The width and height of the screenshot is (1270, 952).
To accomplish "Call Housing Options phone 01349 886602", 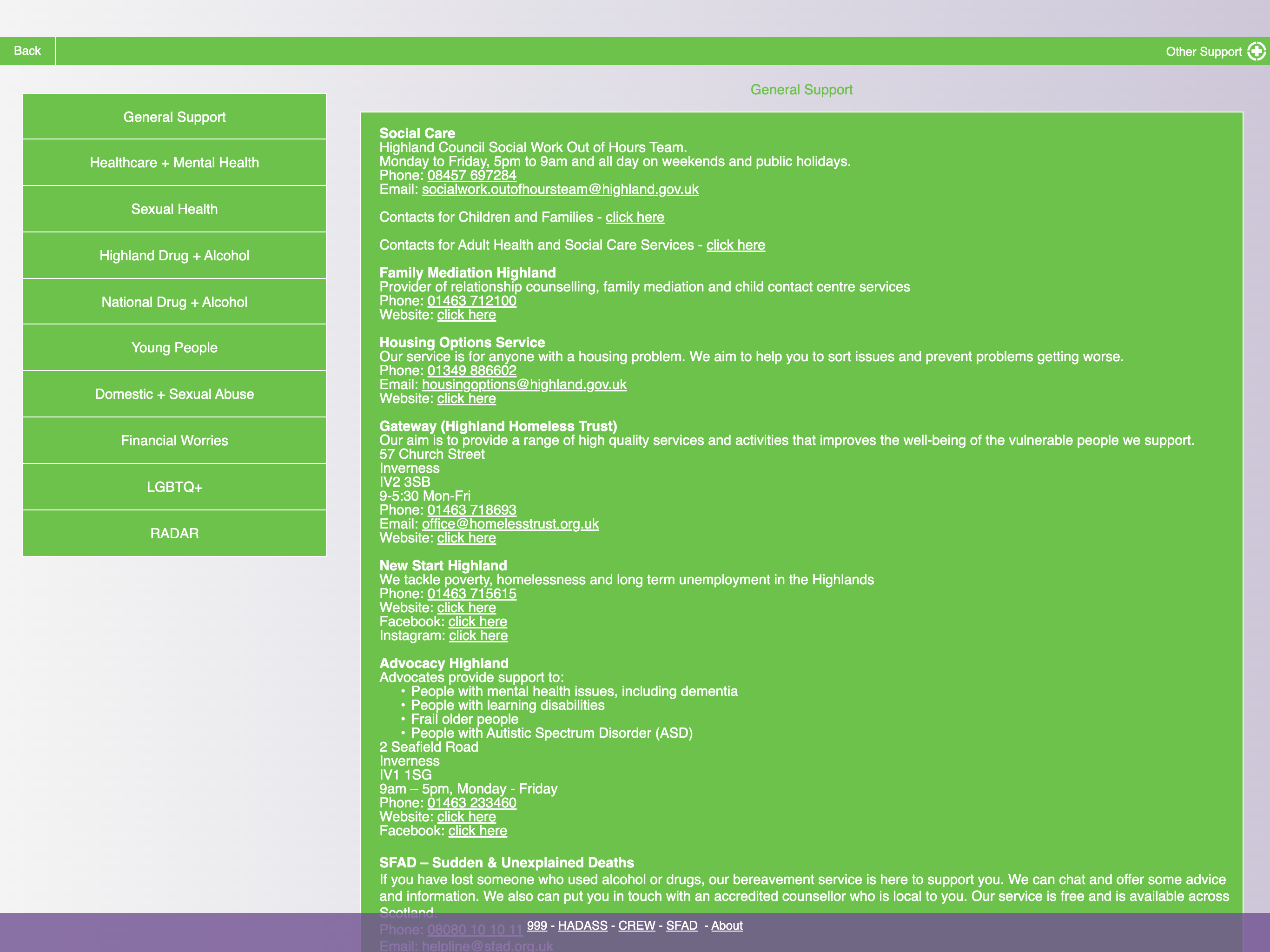I will pyautogui.click(x=471, y=370).
